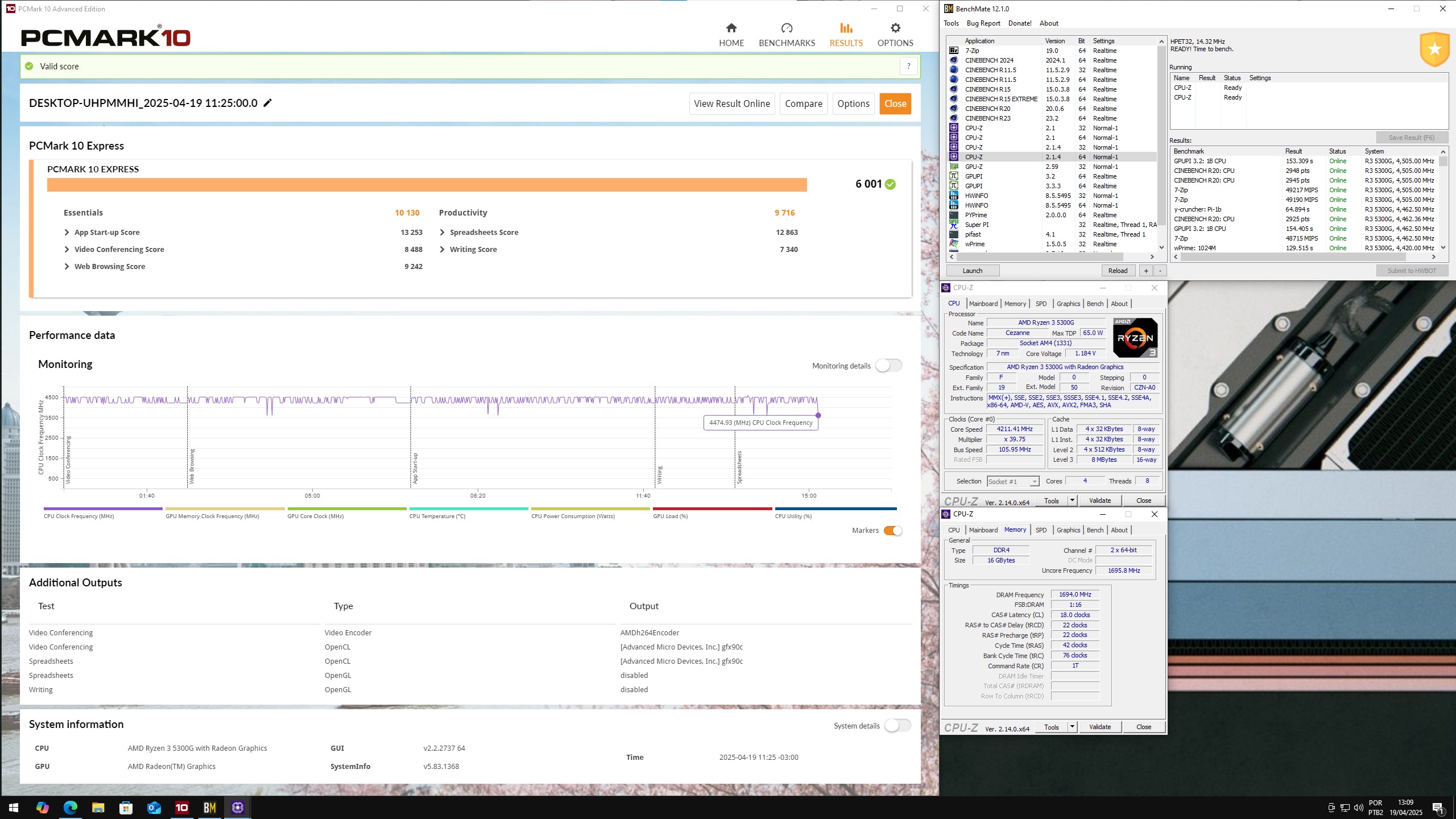1456x819 pixels.
Task: Edit the result name with the pencil icon
Action: [x=267, y=103]
